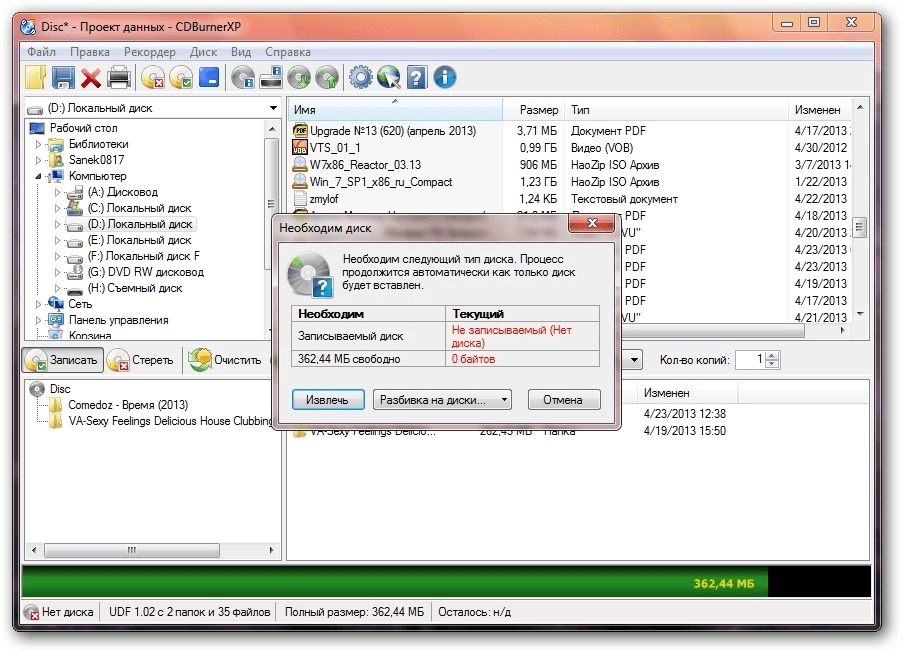Image resolution: width=902 pixels, height=652 pixels.
Task: Sort file list by Тип column
Action: [x=676, y=110]
